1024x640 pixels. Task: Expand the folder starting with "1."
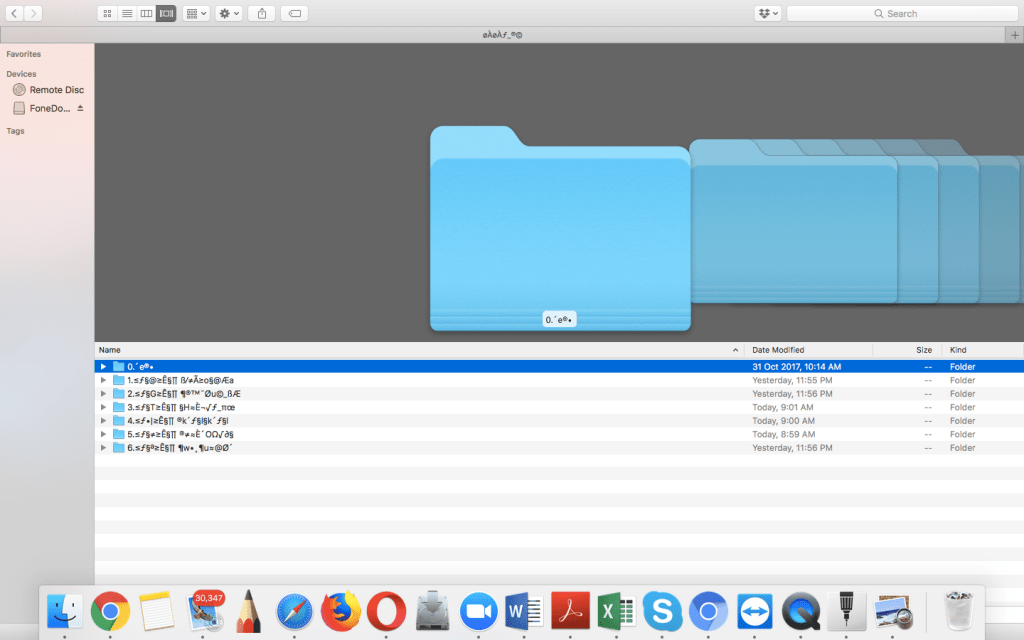103,380
